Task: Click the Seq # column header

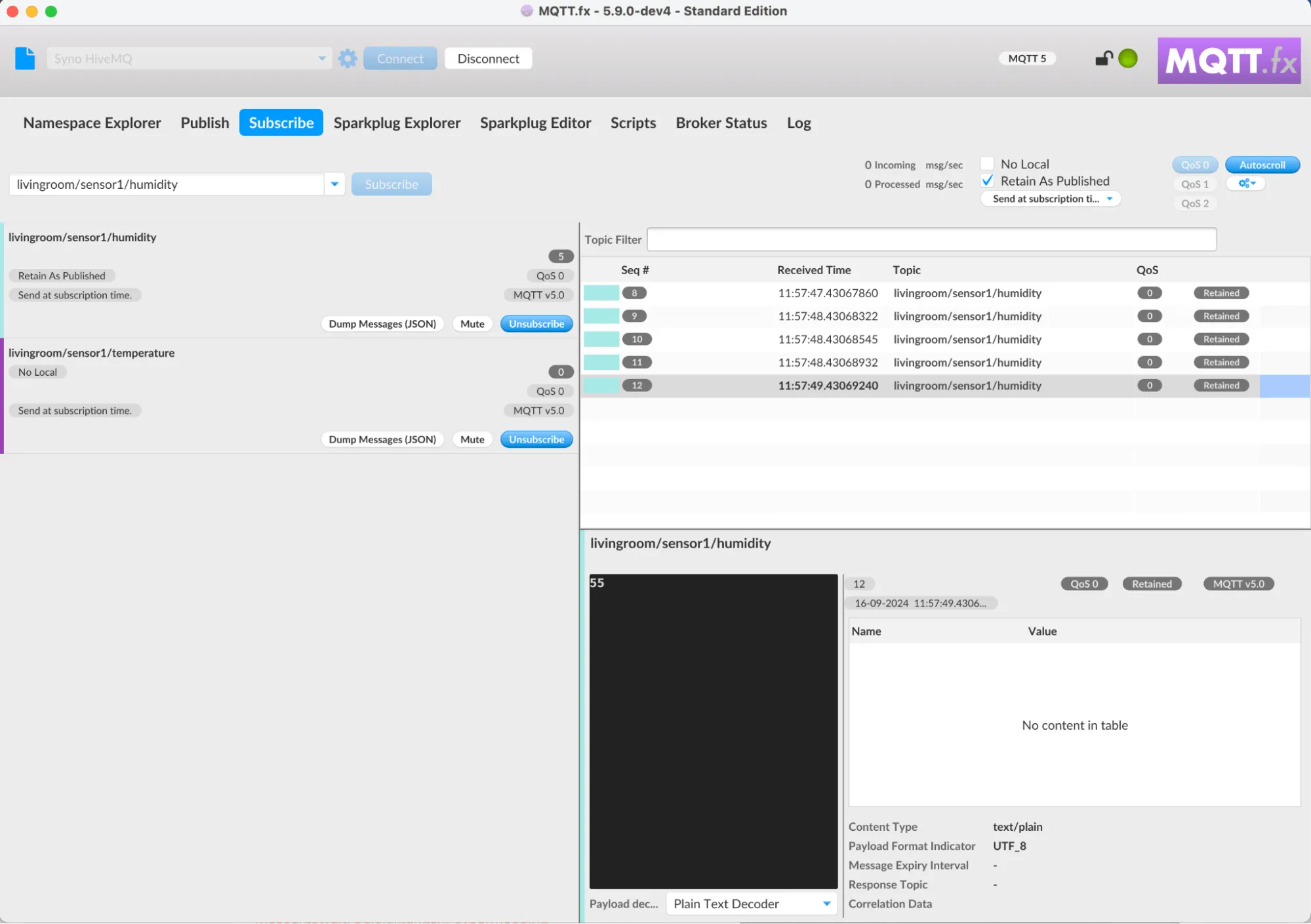Action: click(x=635, y=270)
